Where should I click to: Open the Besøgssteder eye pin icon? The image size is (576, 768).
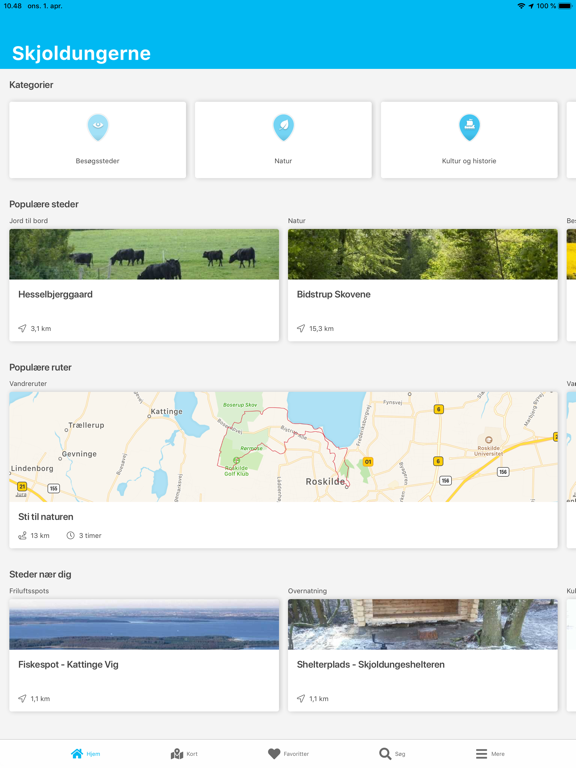coord(98,127)
